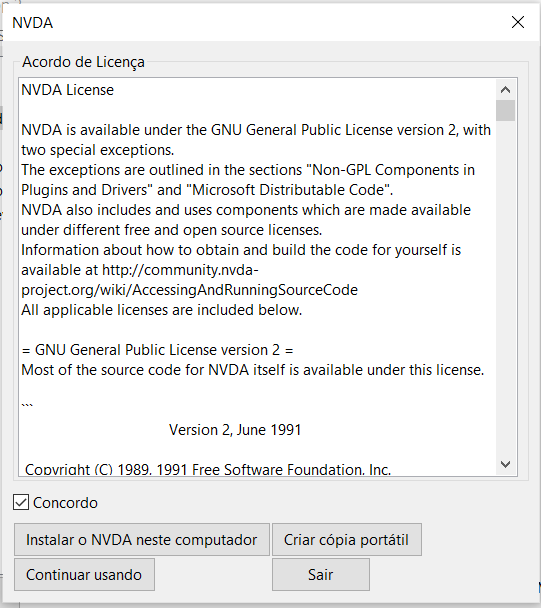The image size is (541, 608).
Task: Click the license scrollbar thumb
Action: 505,111
